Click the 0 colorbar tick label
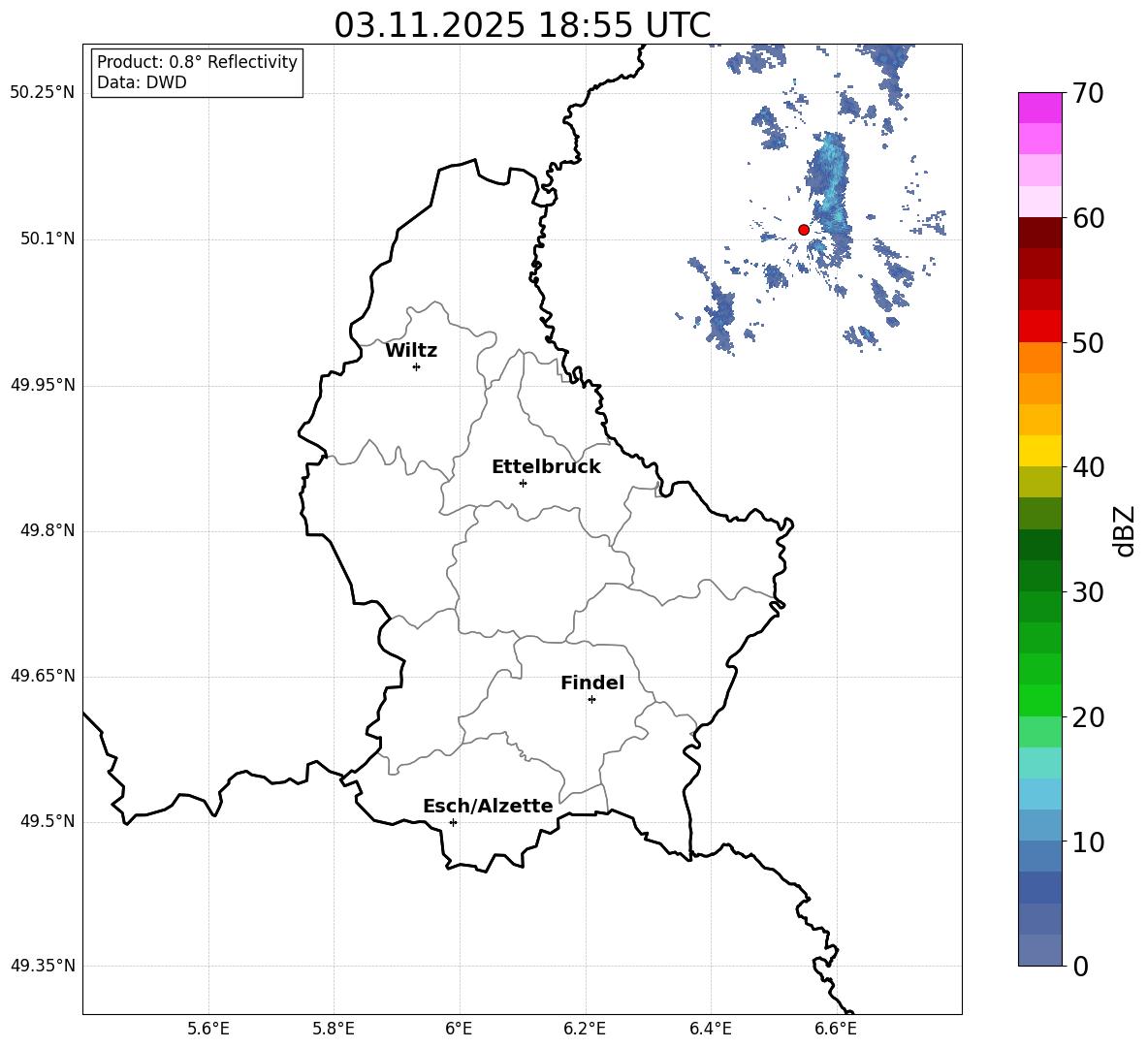 click(1080, 967)
